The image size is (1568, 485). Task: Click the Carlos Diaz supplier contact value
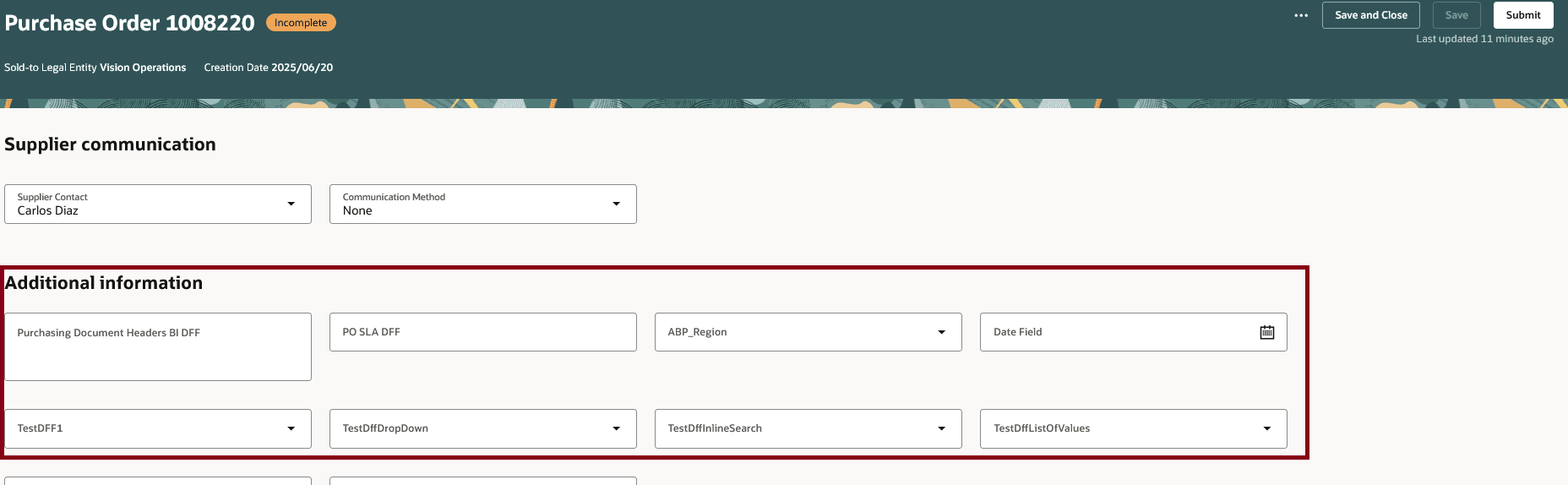point(48,210)
